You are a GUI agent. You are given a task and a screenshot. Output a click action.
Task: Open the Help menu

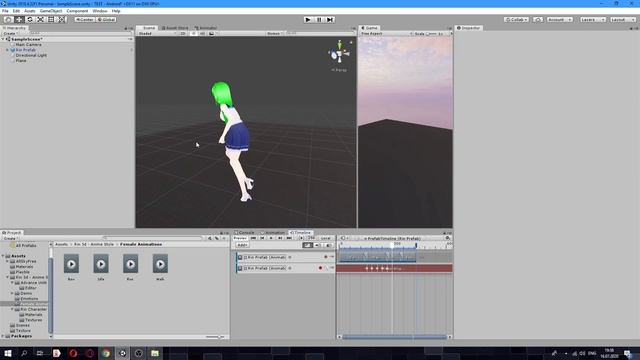(116, 11)
